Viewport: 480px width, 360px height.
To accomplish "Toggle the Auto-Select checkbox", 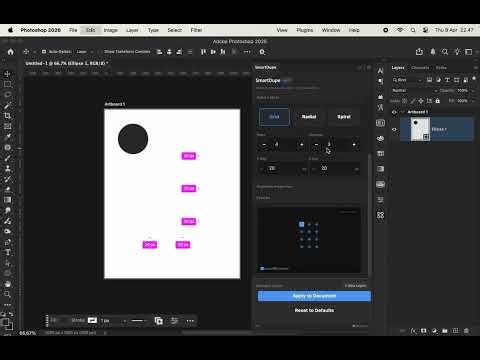I will (44, 52).
